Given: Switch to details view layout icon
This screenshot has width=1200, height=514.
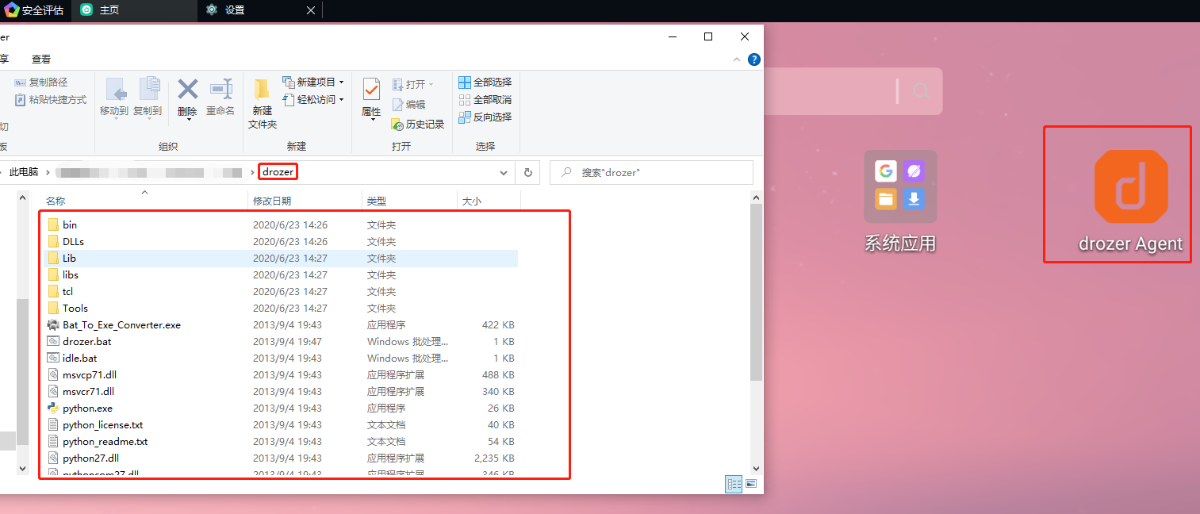Looking at the screenshot, I should (734, 484).
